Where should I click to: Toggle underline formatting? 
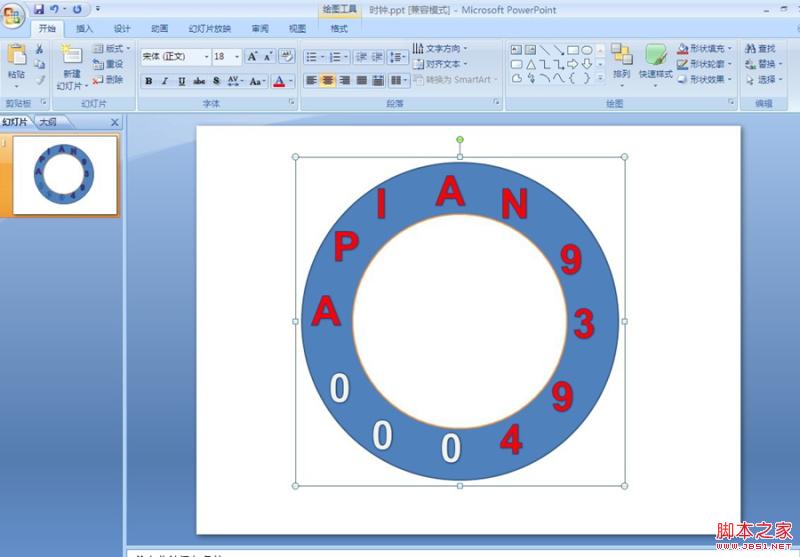point(182,81)
